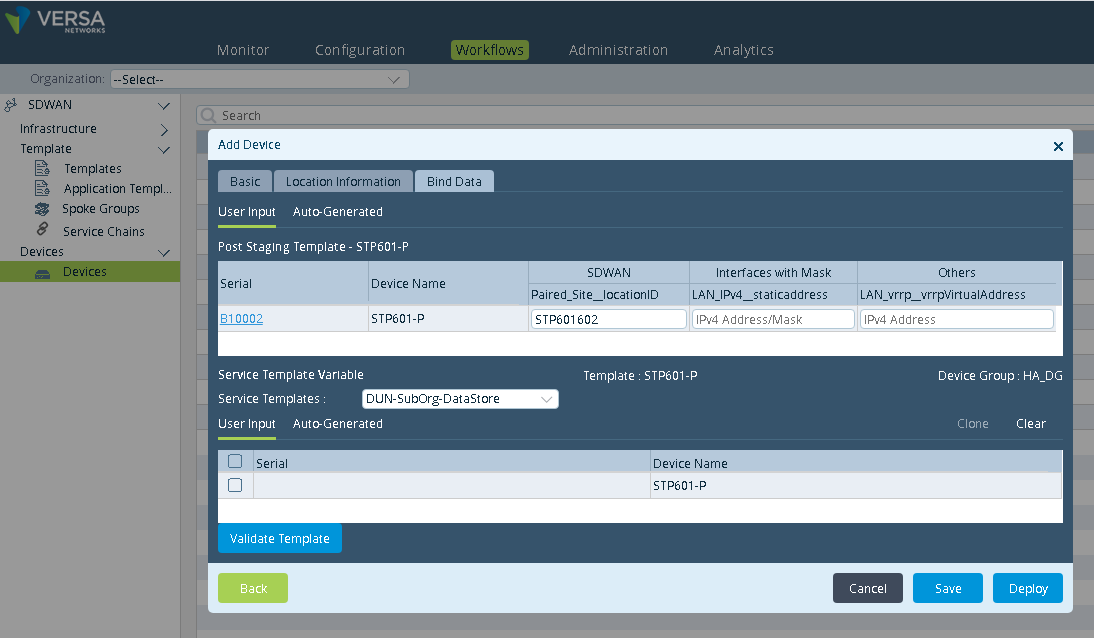Open the Administration menu

pyautogui.click(x=618, y=50)
